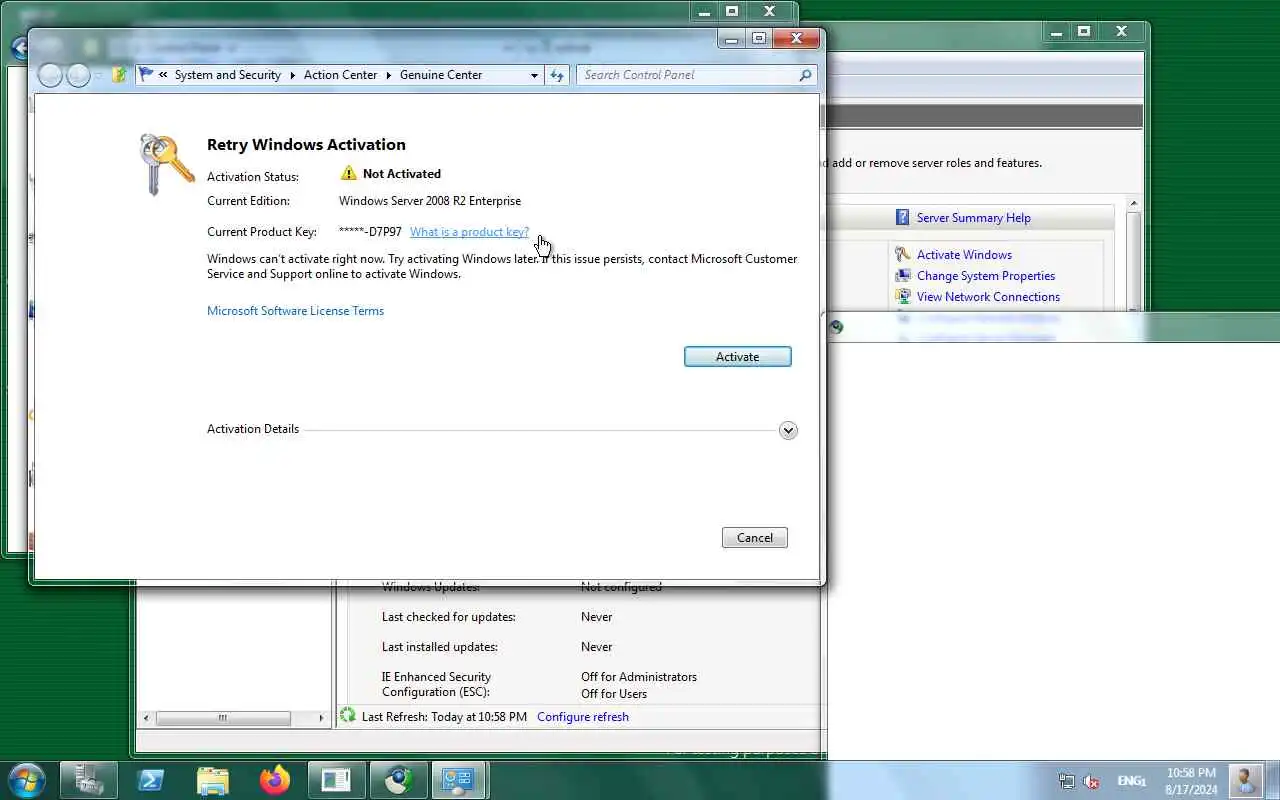
Task: Click the muted volume tray icon
Action: pyautogui.click(x=1092, y=781)
